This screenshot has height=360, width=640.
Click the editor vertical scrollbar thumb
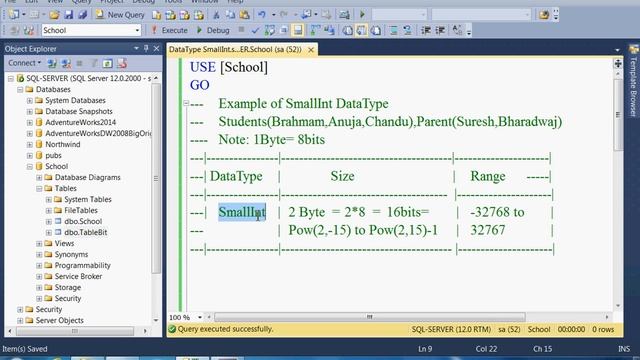pos(618,115)
